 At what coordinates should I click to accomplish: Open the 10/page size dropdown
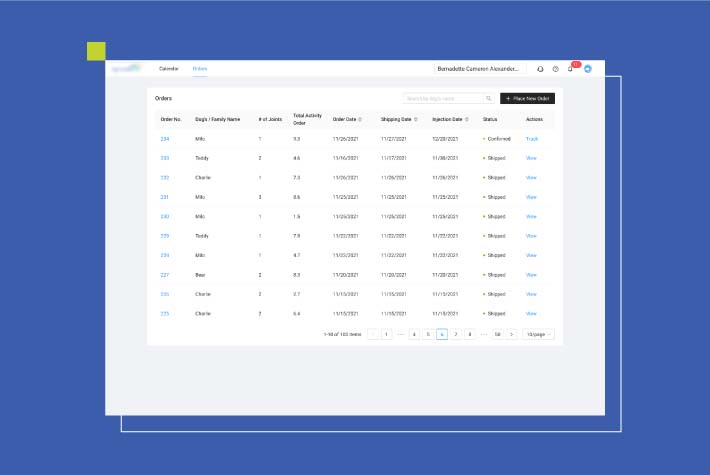point(538,334)
